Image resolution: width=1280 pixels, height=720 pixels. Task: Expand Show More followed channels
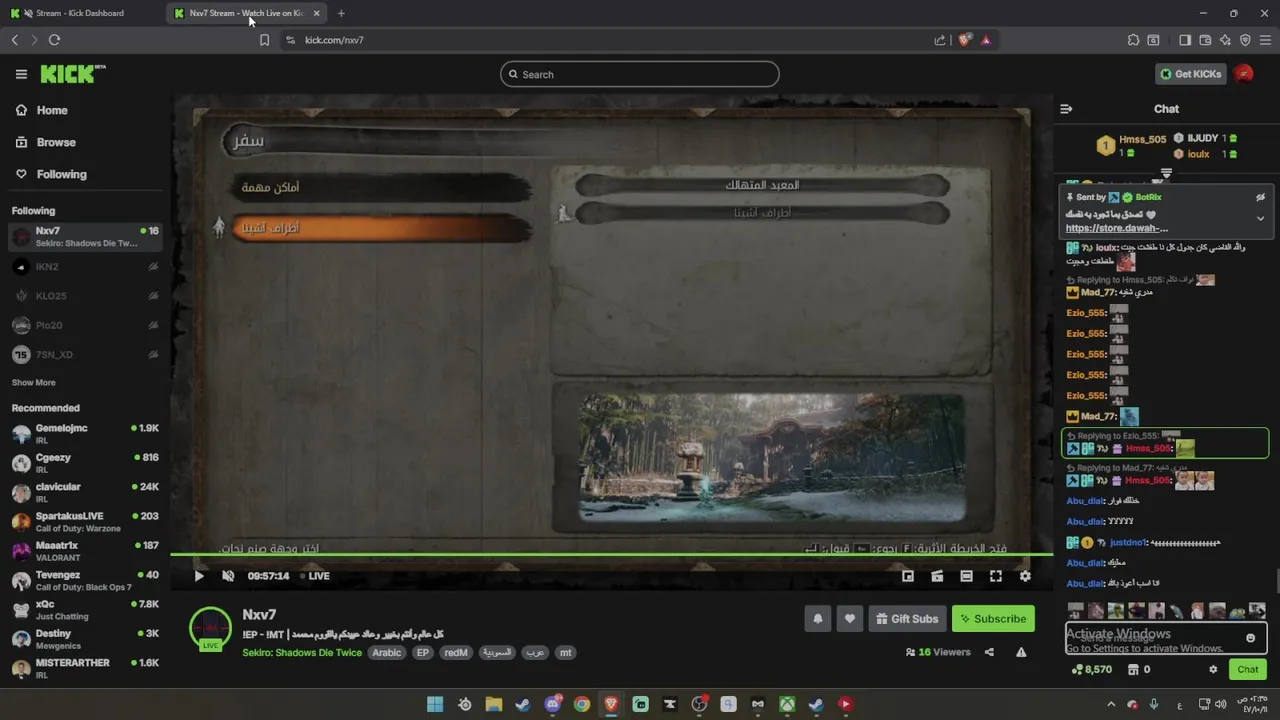tap(33, 382)
